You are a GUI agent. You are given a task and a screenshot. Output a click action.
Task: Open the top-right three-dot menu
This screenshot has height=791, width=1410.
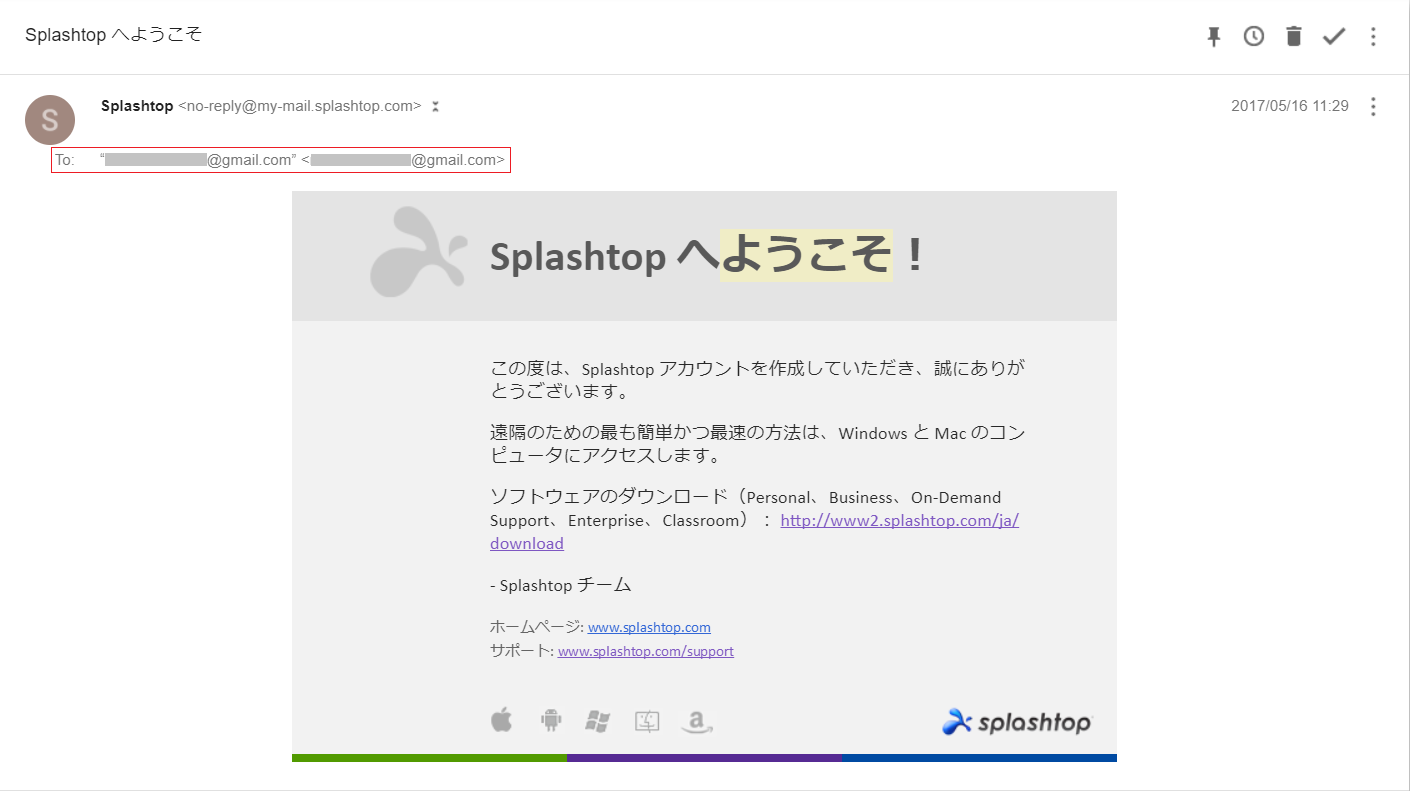tap(1373, 36)
